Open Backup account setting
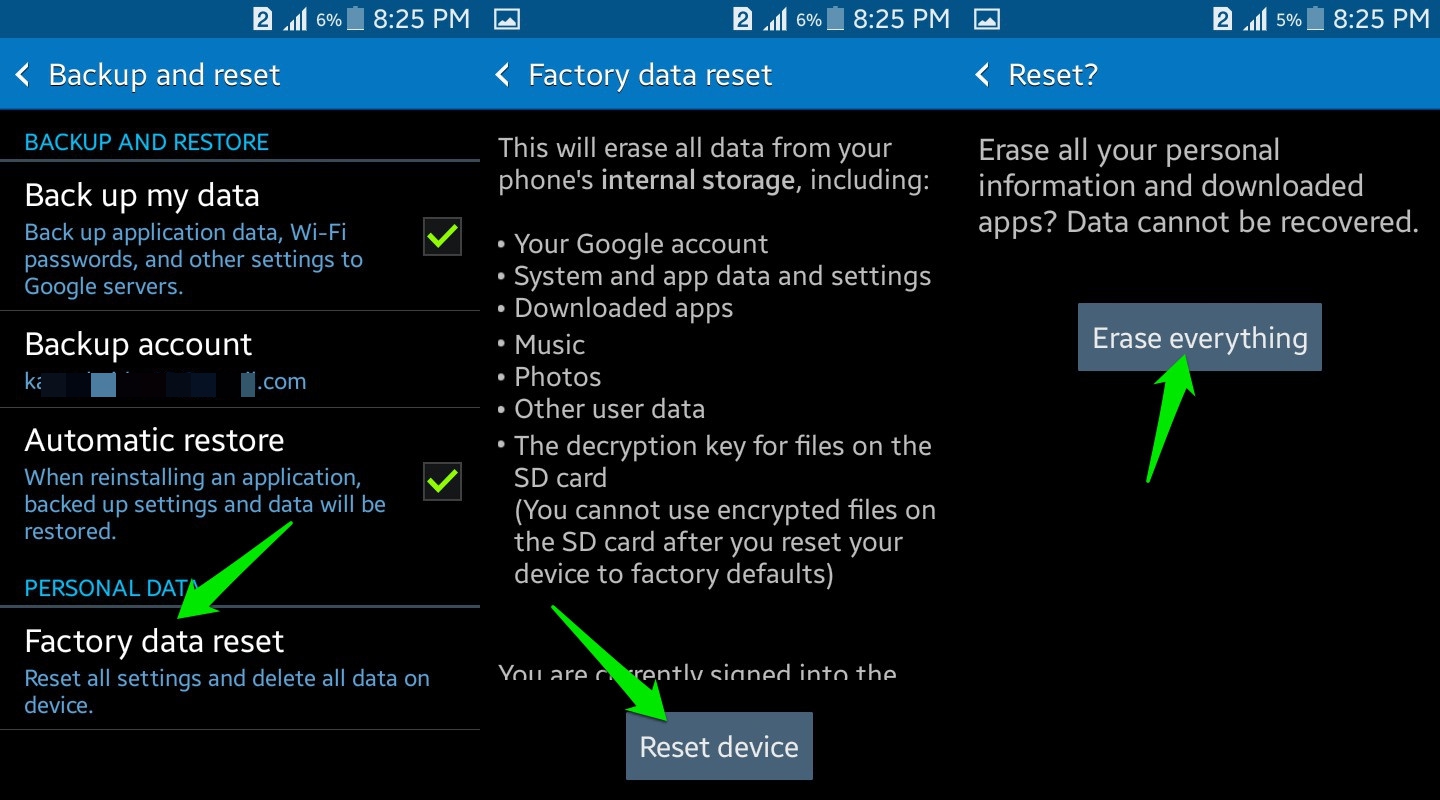Screen dimensions: 1440x800 pos(240,360)
